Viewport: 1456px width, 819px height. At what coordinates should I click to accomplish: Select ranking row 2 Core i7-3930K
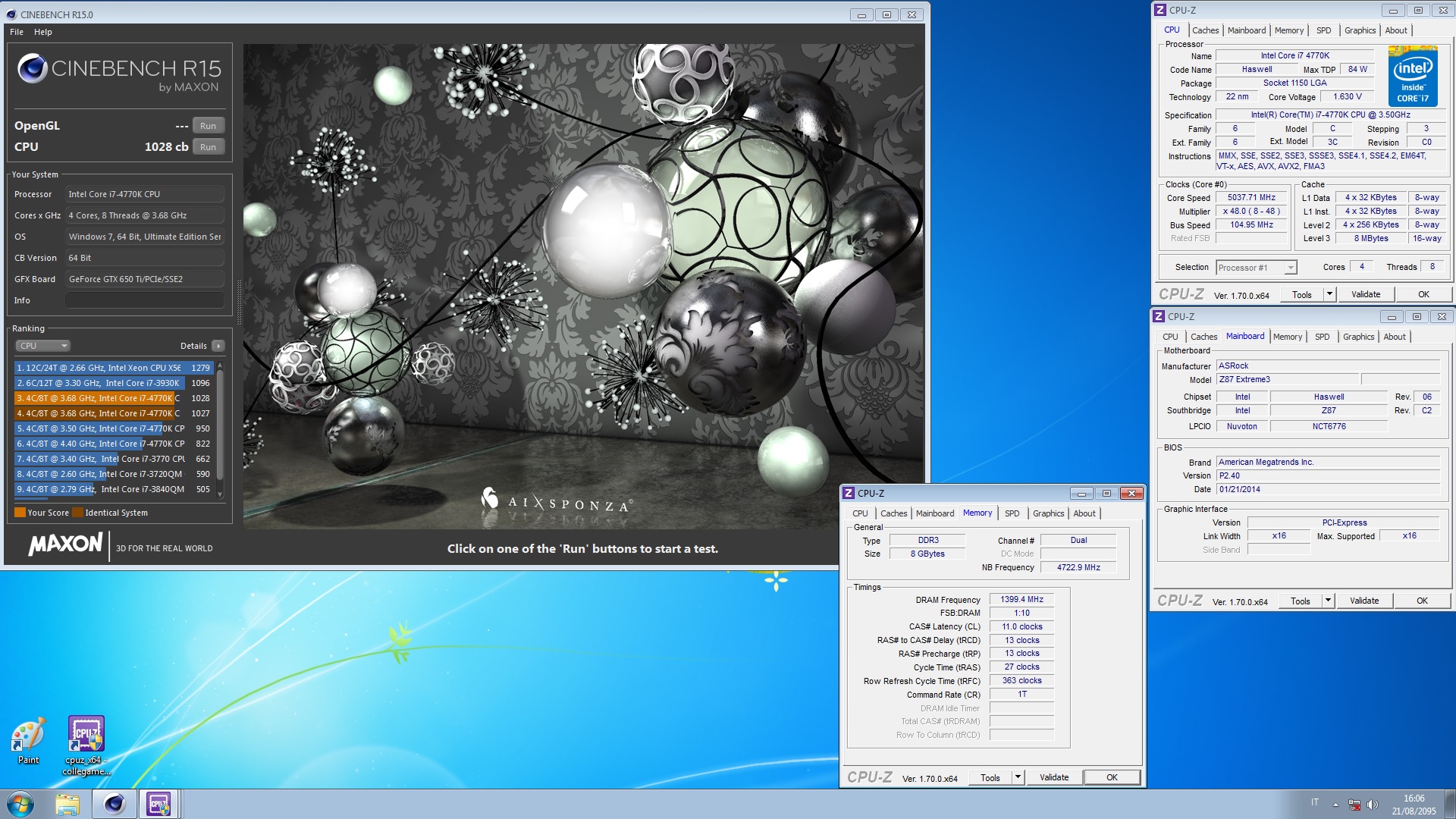(112, 383)
